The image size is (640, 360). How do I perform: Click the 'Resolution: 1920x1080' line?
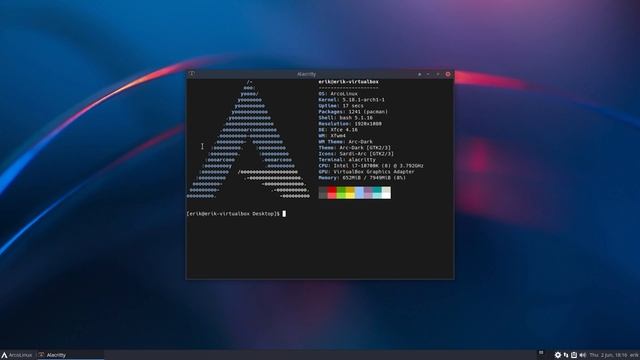click(350, 124)
